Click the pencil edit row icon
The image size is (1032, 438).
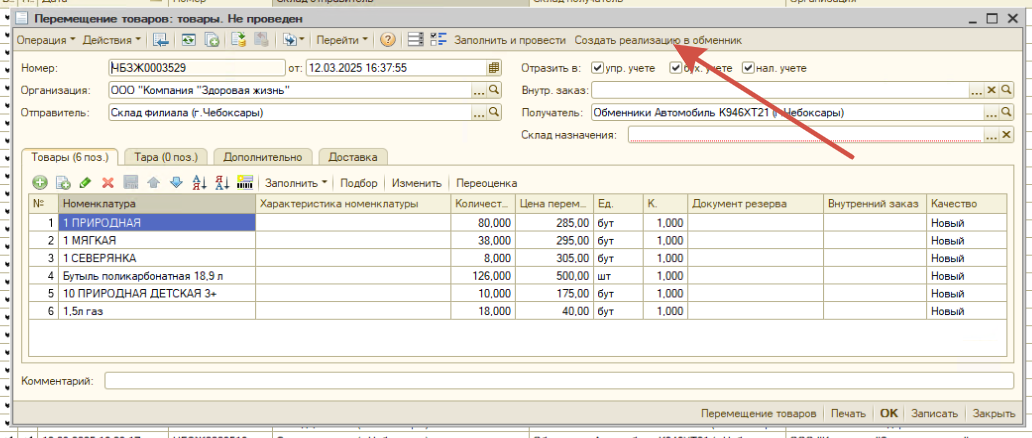click(x=85, y=182)
